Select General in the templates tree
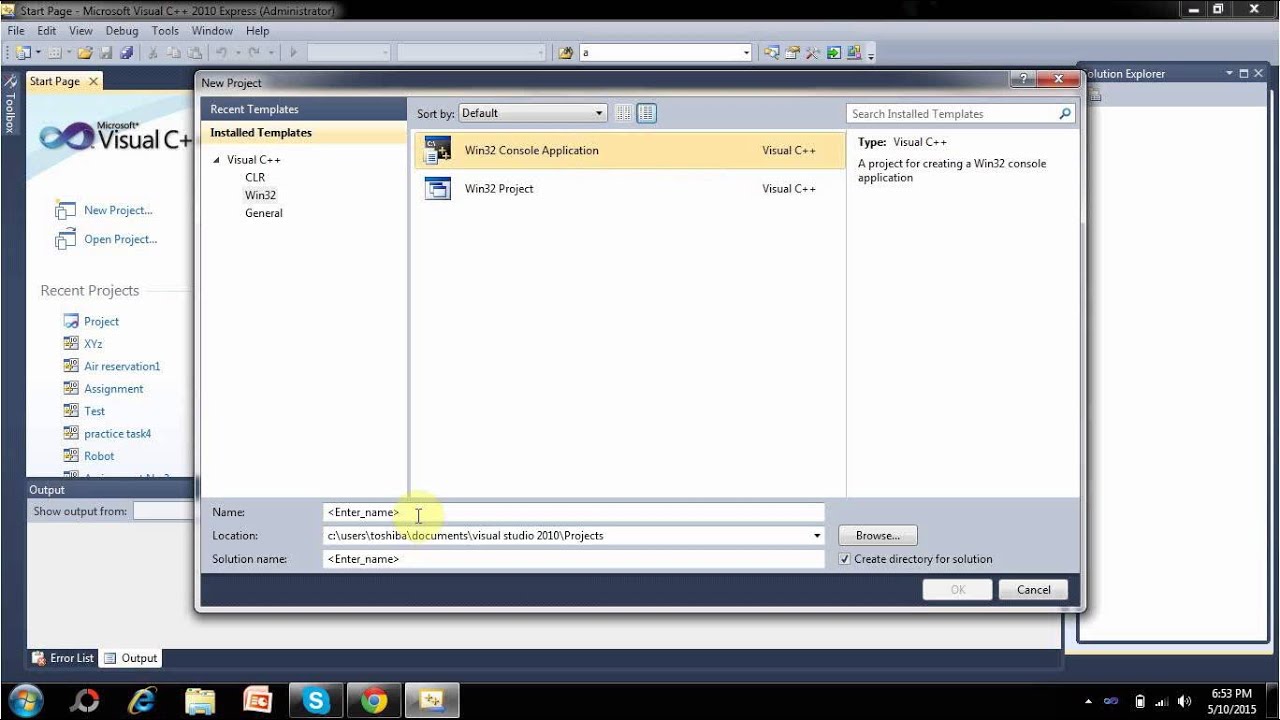1280x720 pixels. click(x=264, y=213)
